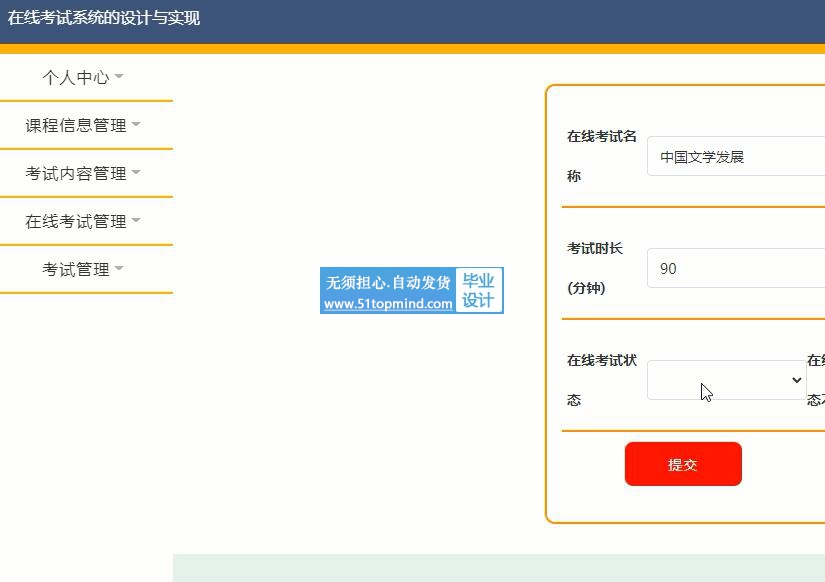Click the 在线考试系统的设计与实现 header title
The width and height of the screenshot is (825, 582).
(104, 18)
